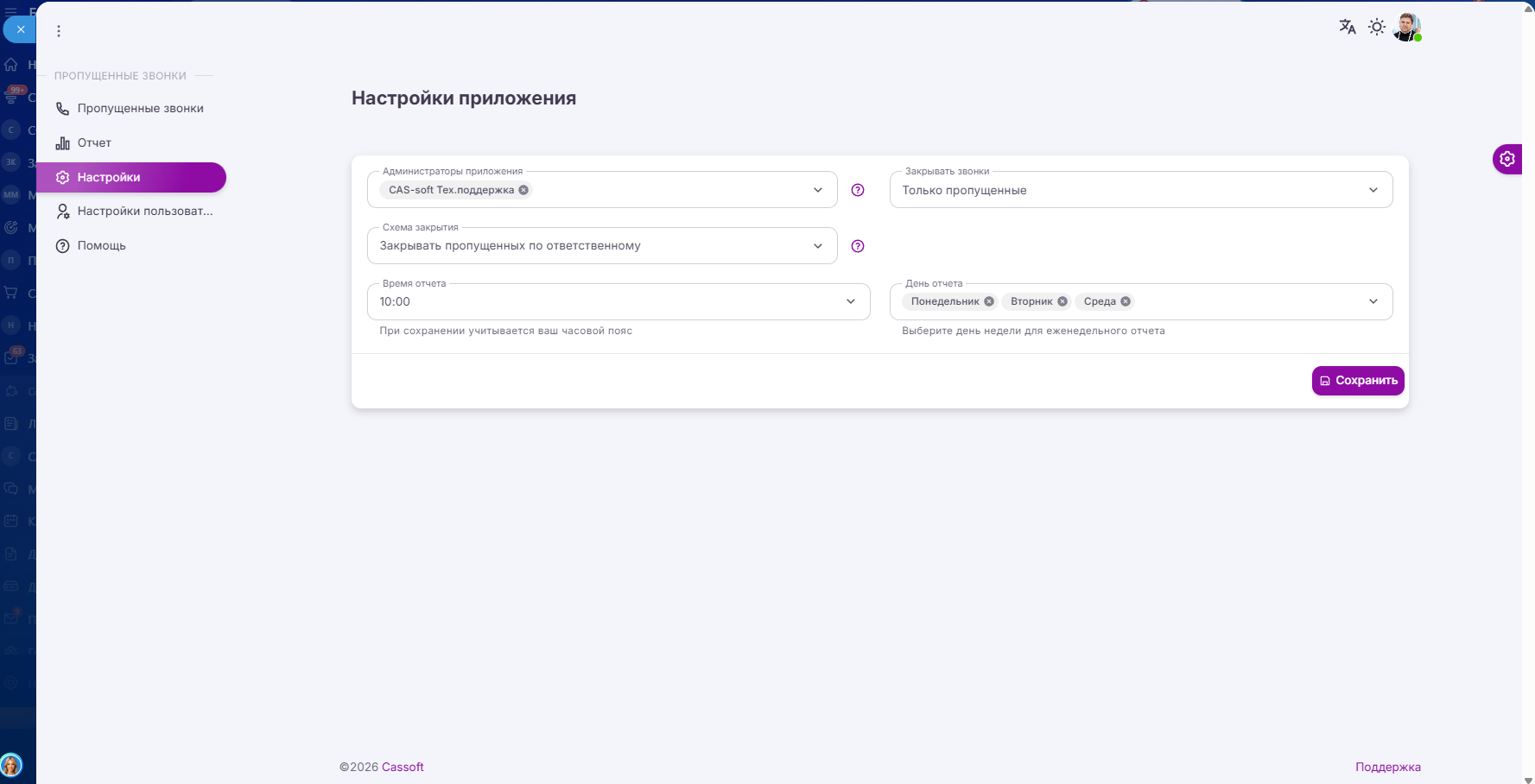The height and width of the screenshot is (784, 1535).
Task: Open the Cassoft footer link
Action: tap(403, 767)
